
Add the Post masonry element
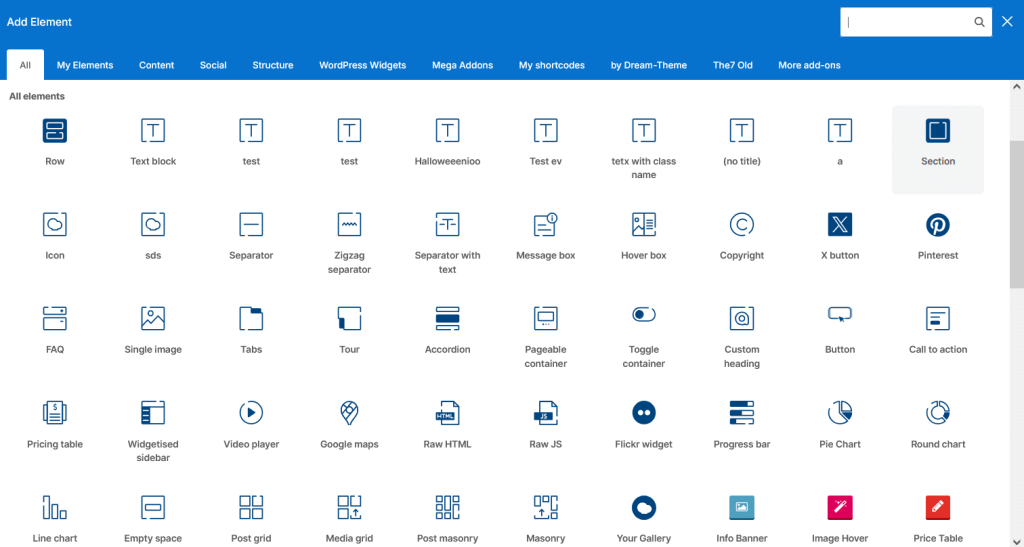447,519
